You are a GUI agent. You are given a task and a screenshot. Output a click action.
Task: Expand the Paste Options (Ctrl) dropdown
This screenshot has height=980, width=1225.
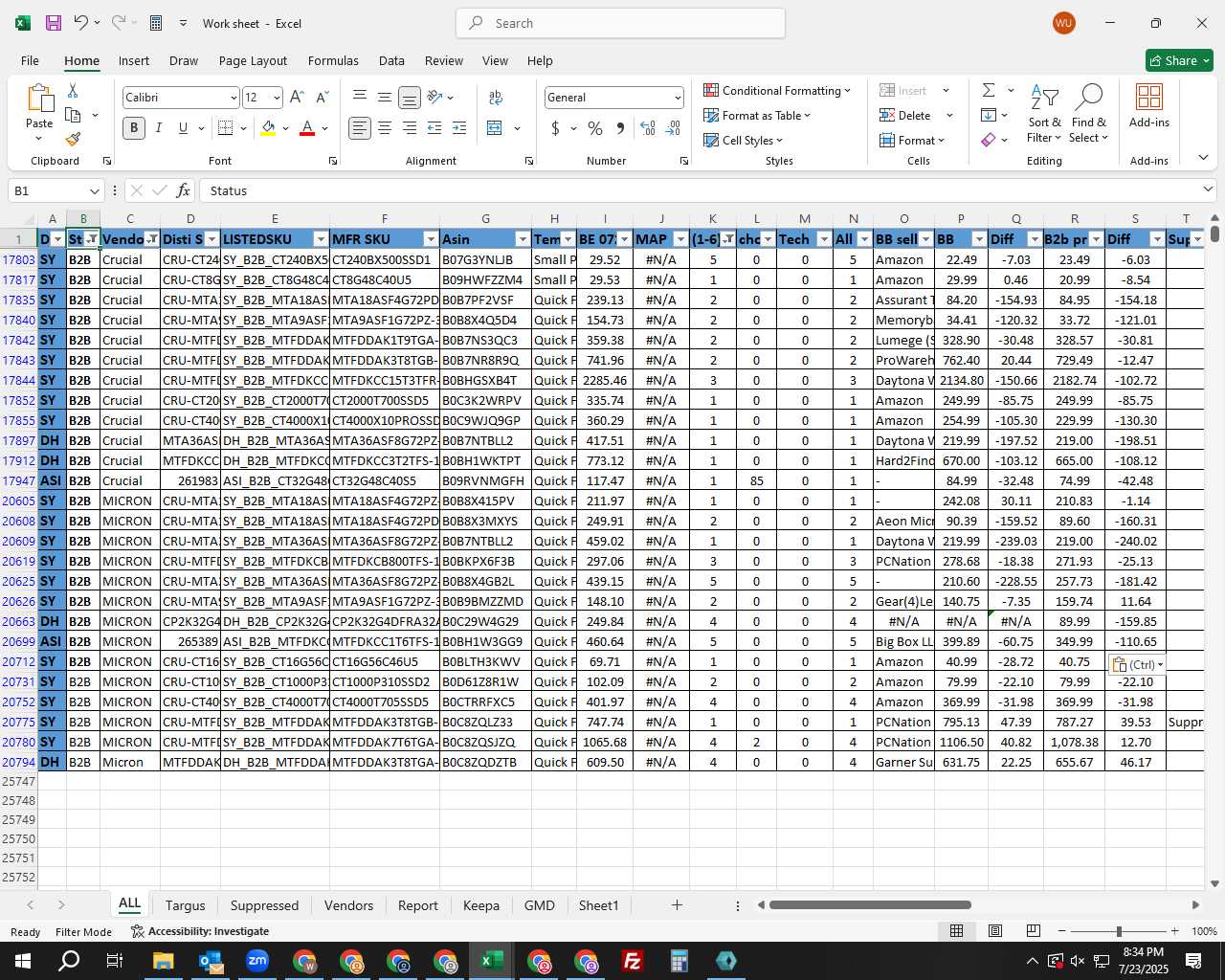1160,665
